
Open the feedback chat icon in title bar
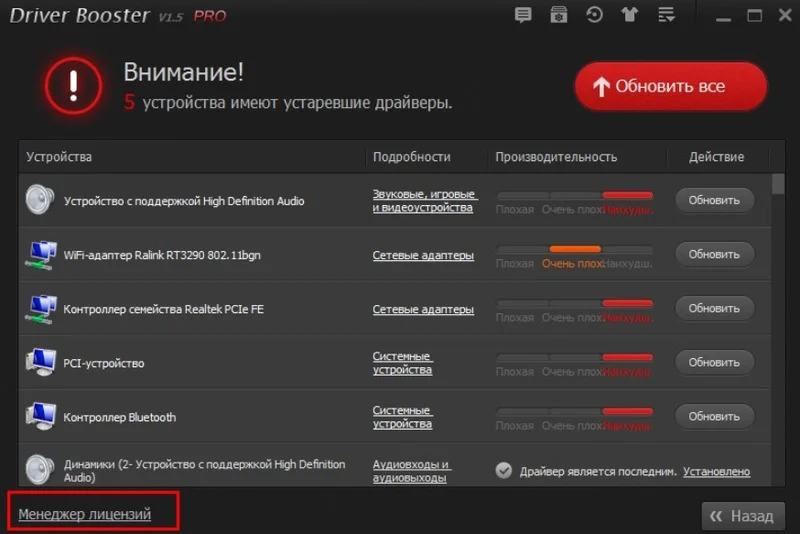523,15
